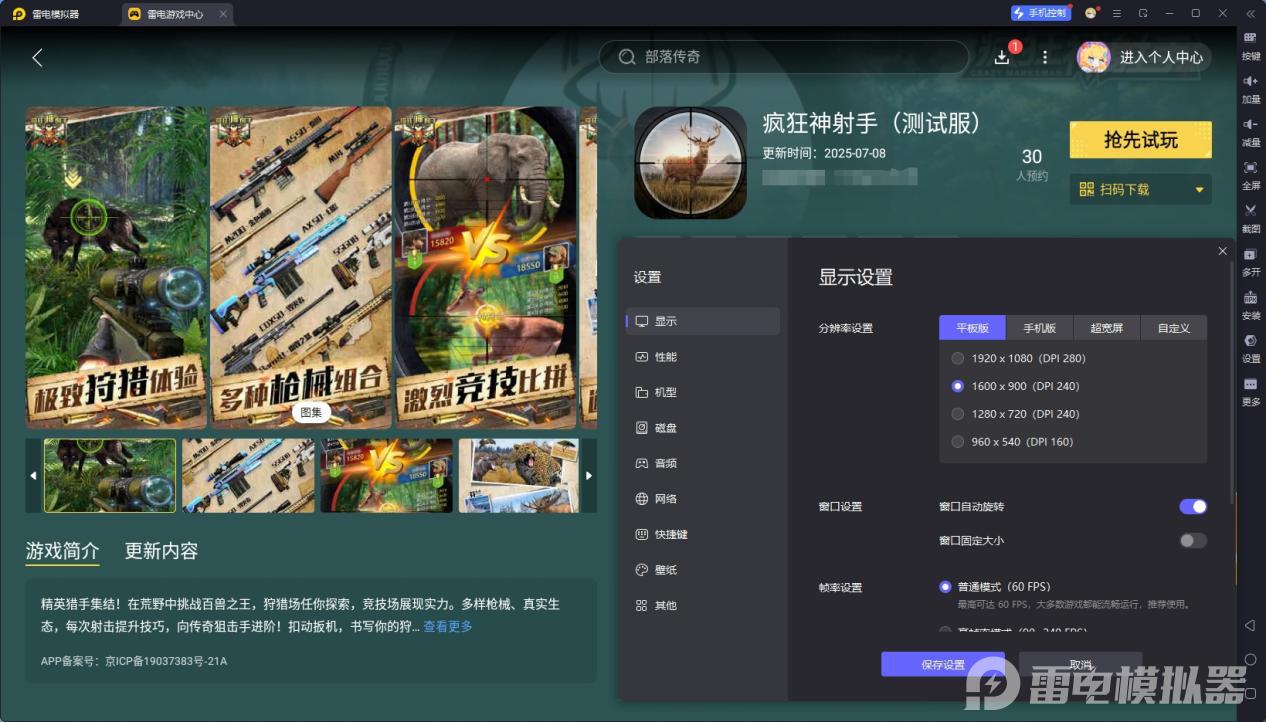Select the VS arena thumbnail
The image size is (1266, 722).
(386, 476)
